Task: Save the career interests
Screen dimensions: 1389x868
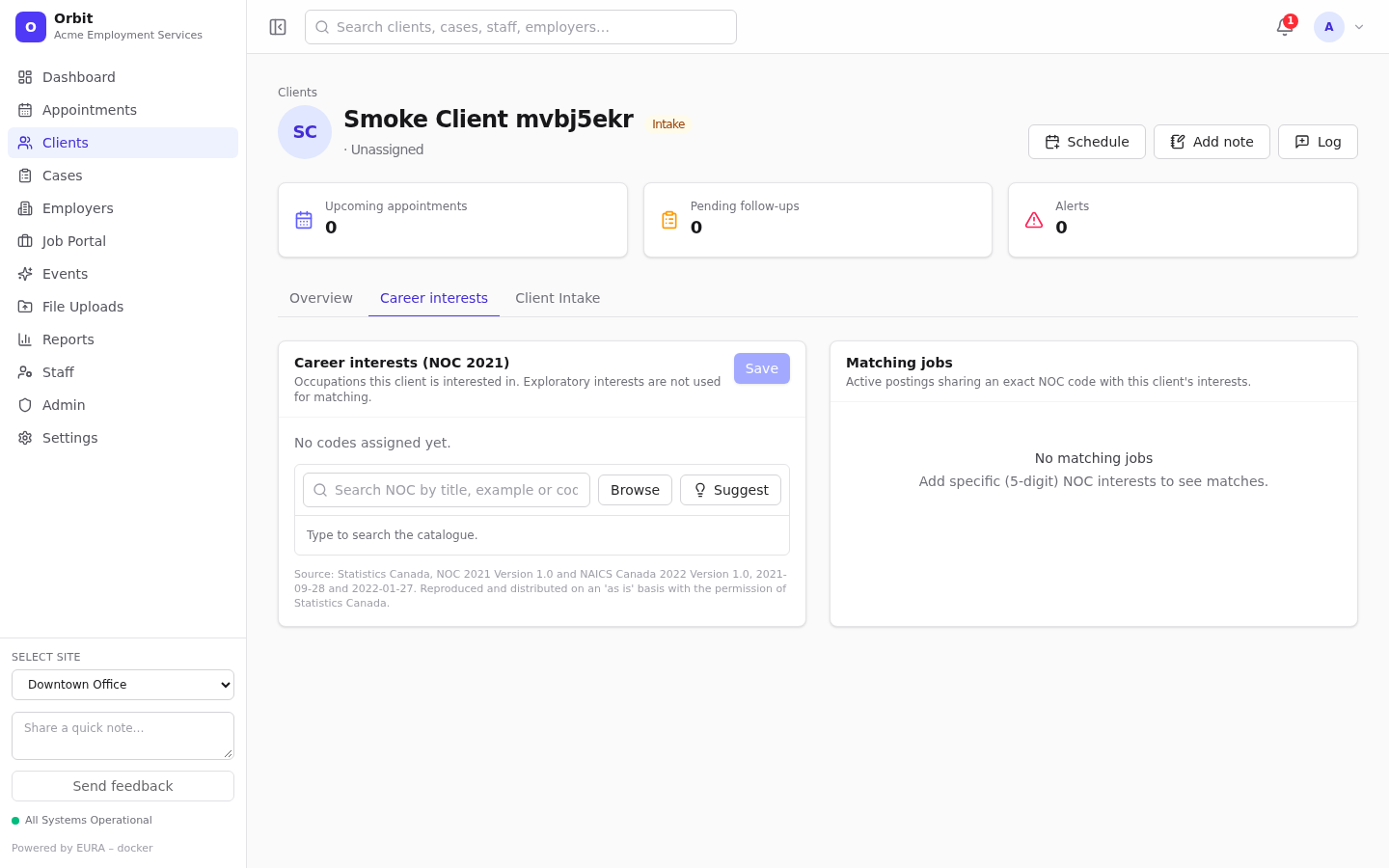Action: tap(762, 368)
